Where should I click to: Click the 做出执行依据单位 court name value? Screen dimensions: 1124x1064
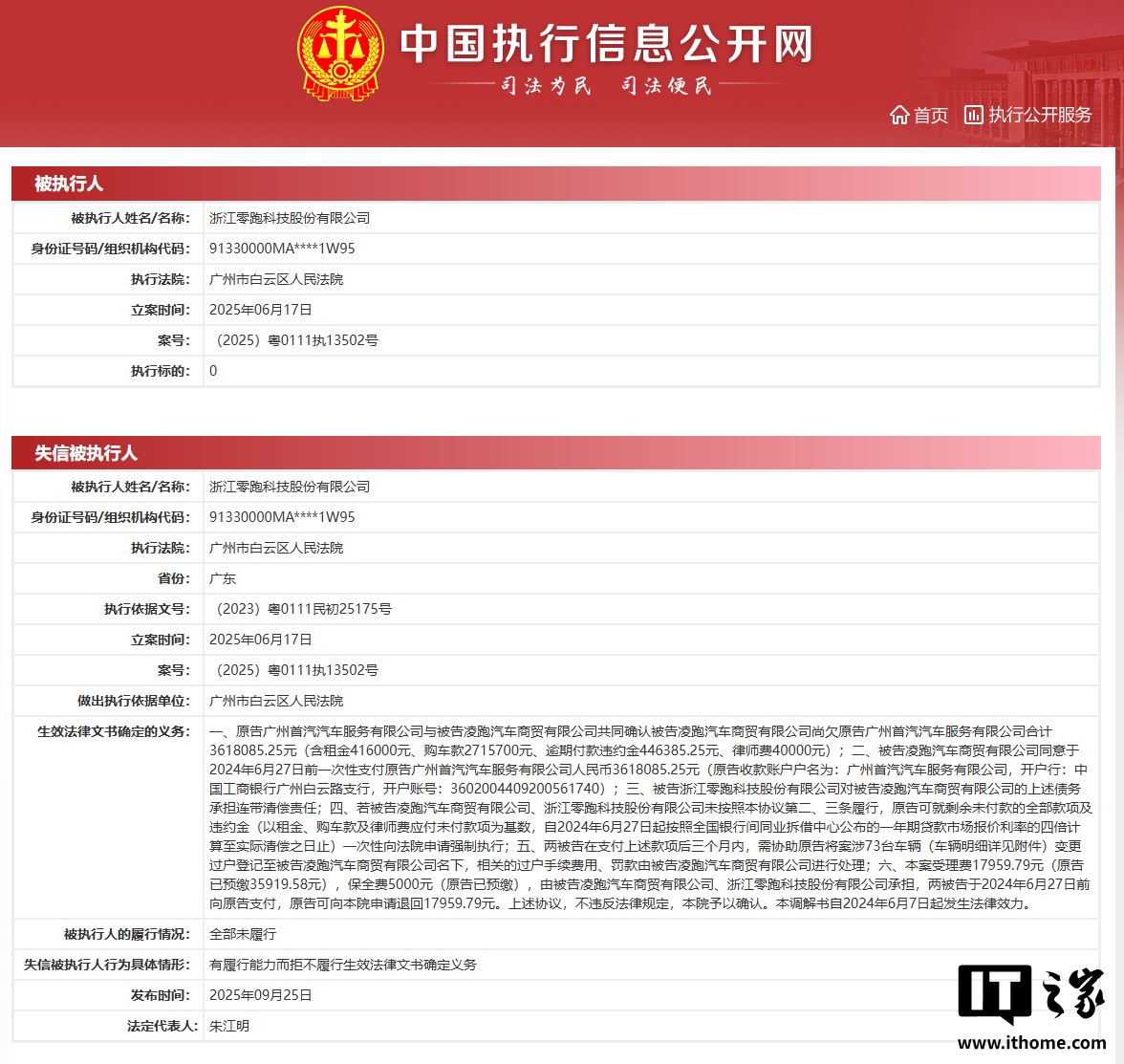coord(276,701)
